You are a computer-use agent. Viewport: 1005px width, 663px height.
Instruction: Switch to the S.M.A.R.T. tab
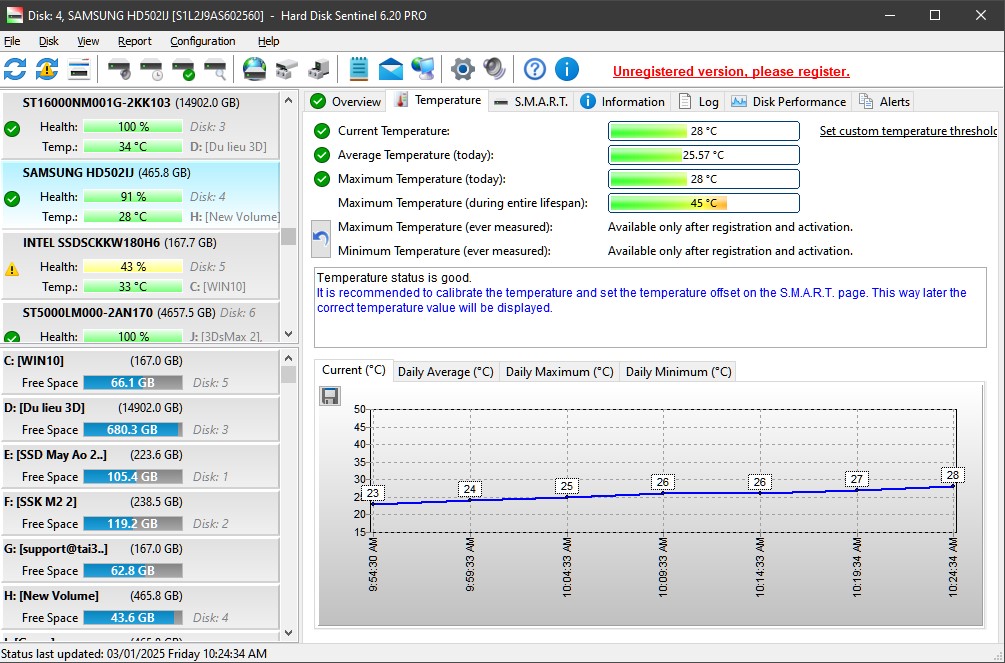(x=530, y=101)
